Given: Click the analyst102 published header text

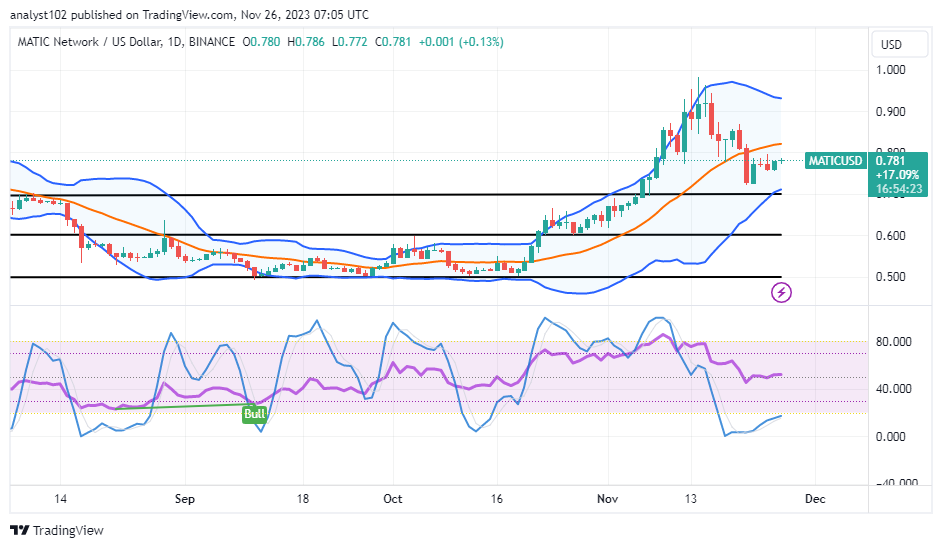Looking at the screenshot, I should click(x=189, y=14).
